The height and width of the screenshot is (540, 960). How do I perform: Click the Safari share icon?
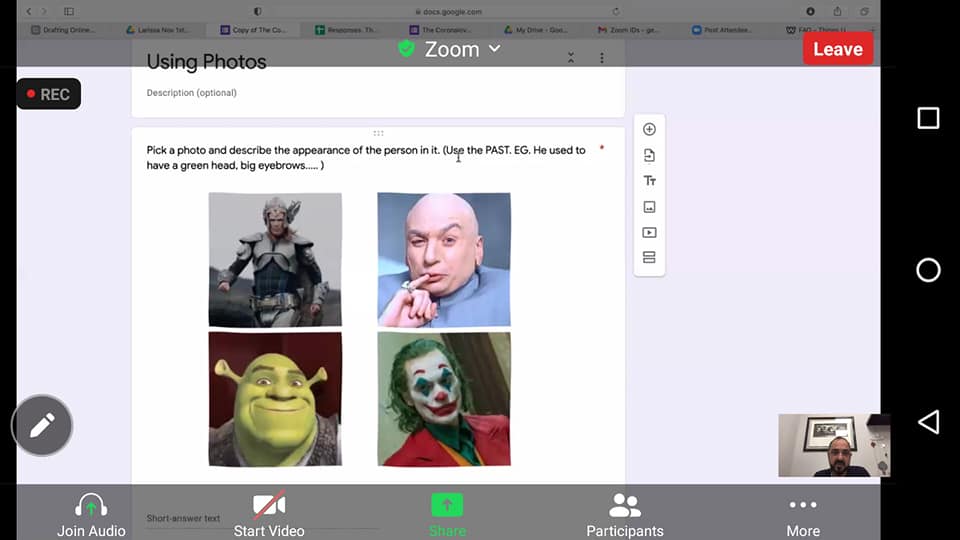pyautogui.click(x=837, y=12)
